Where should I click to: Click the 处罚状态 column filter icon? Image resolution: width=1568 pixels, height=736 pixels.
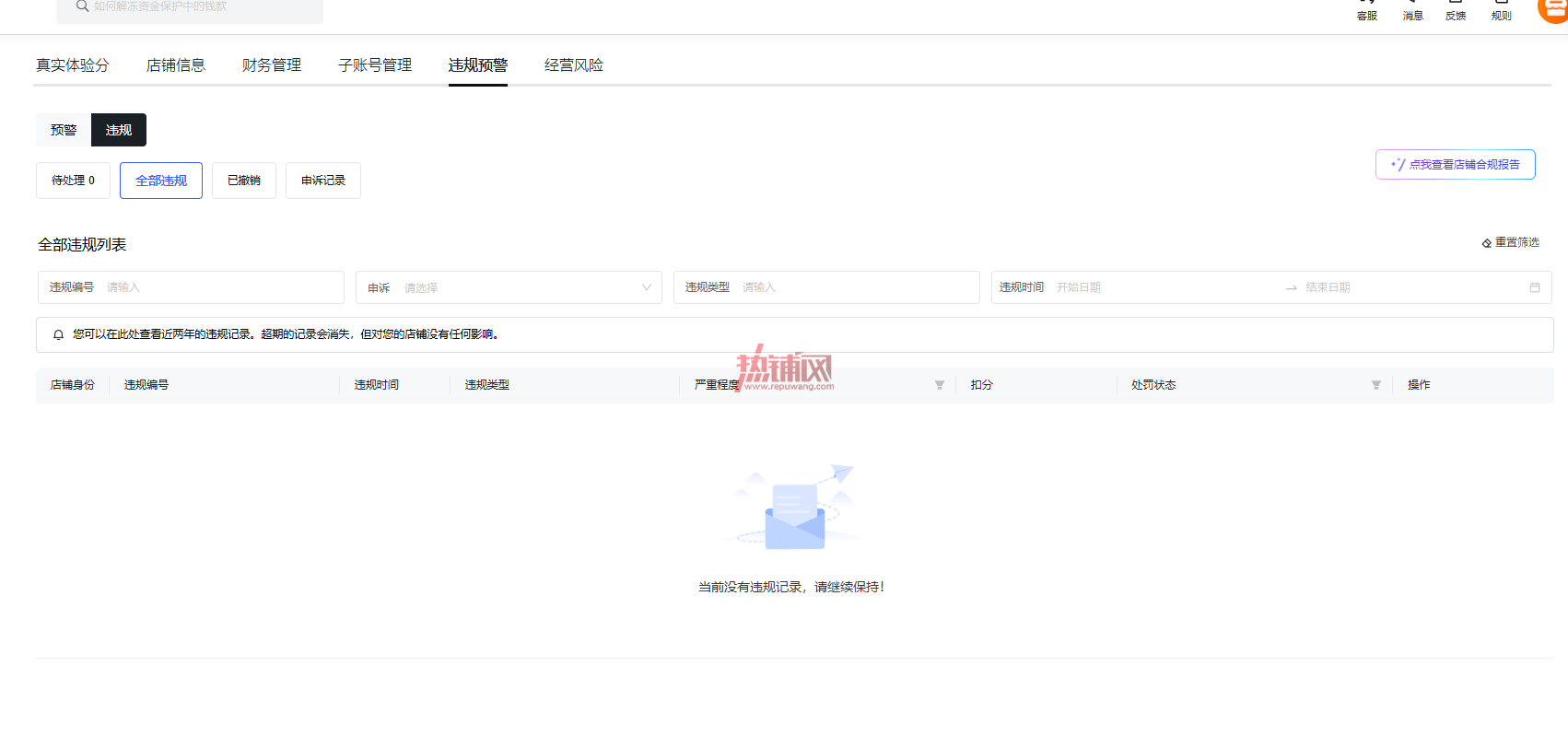(1376, 385)
